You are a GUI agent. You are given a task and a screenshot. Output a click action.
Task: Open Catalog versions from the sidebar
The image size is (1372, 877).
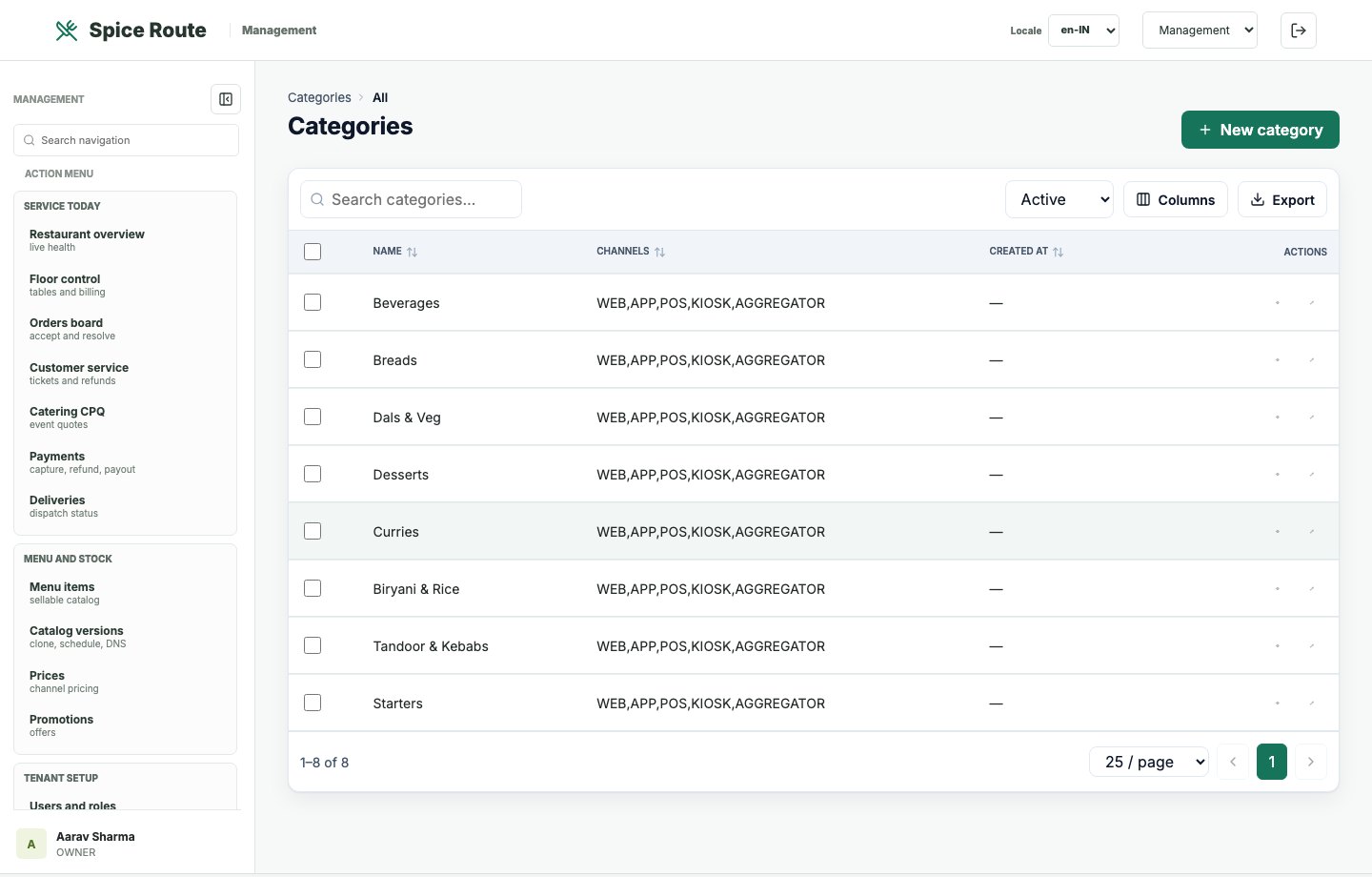tap(125, 637)
